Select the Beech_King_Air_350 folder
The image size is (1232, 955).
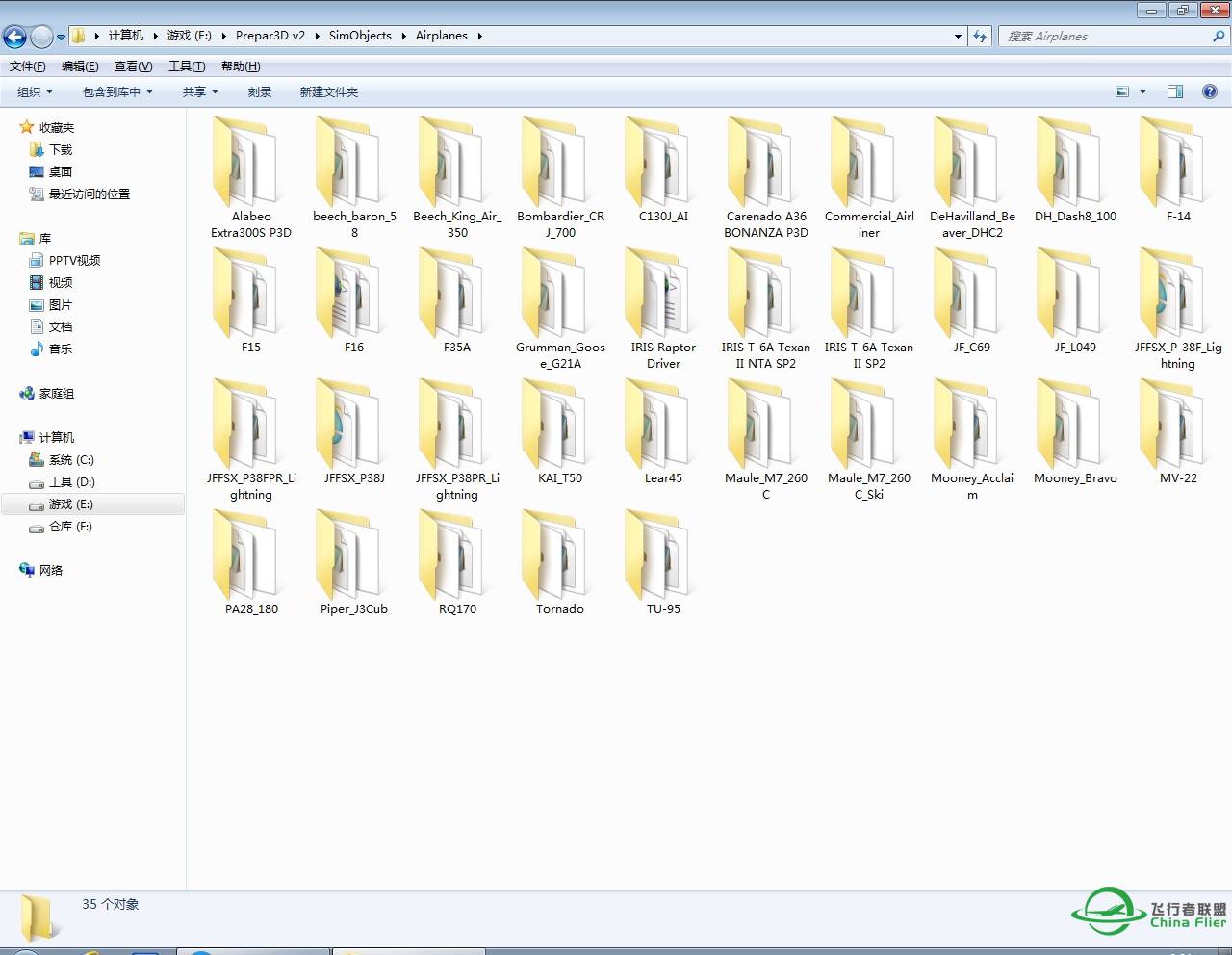(x=457, y=177)
